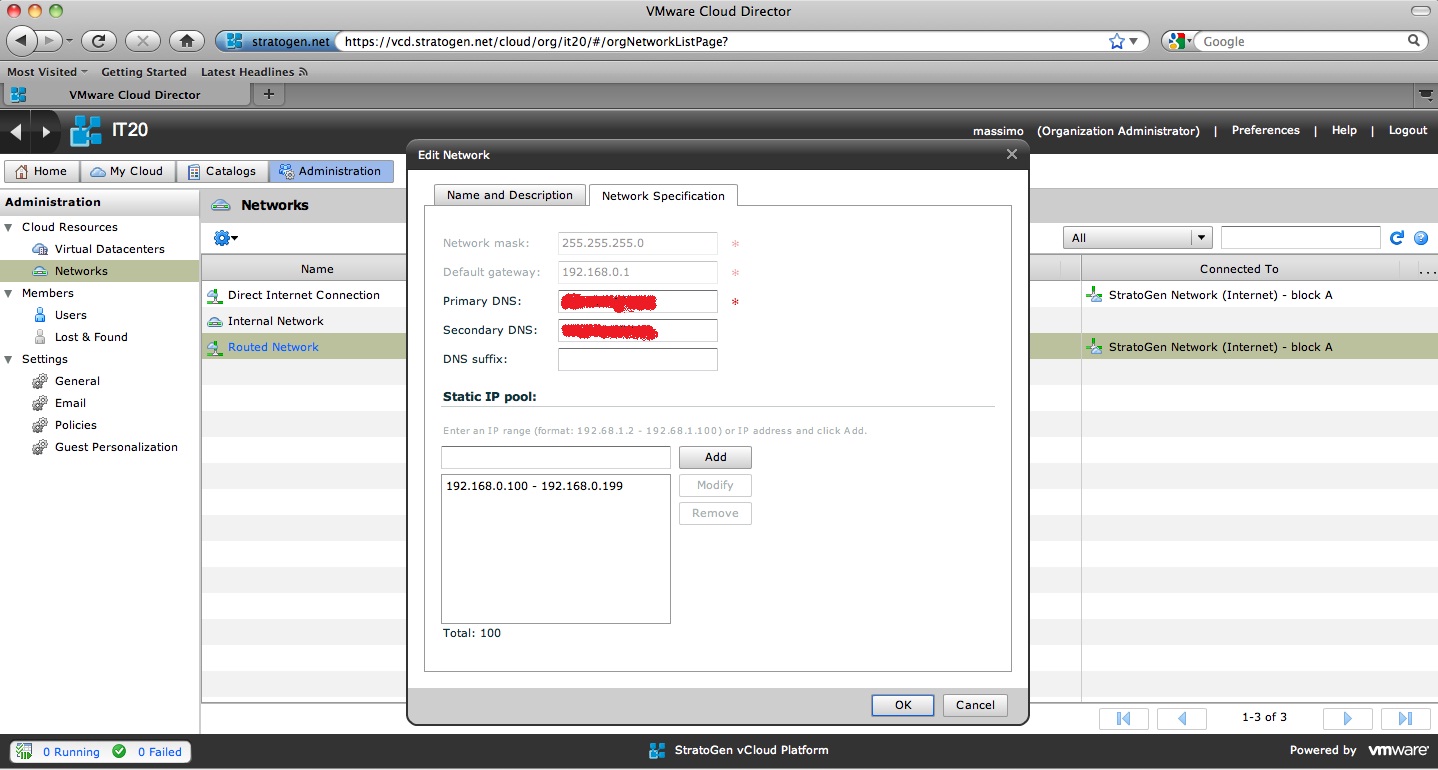Open the Help link in the header
1438x770 pixels.
click(x=1344, y=130)
